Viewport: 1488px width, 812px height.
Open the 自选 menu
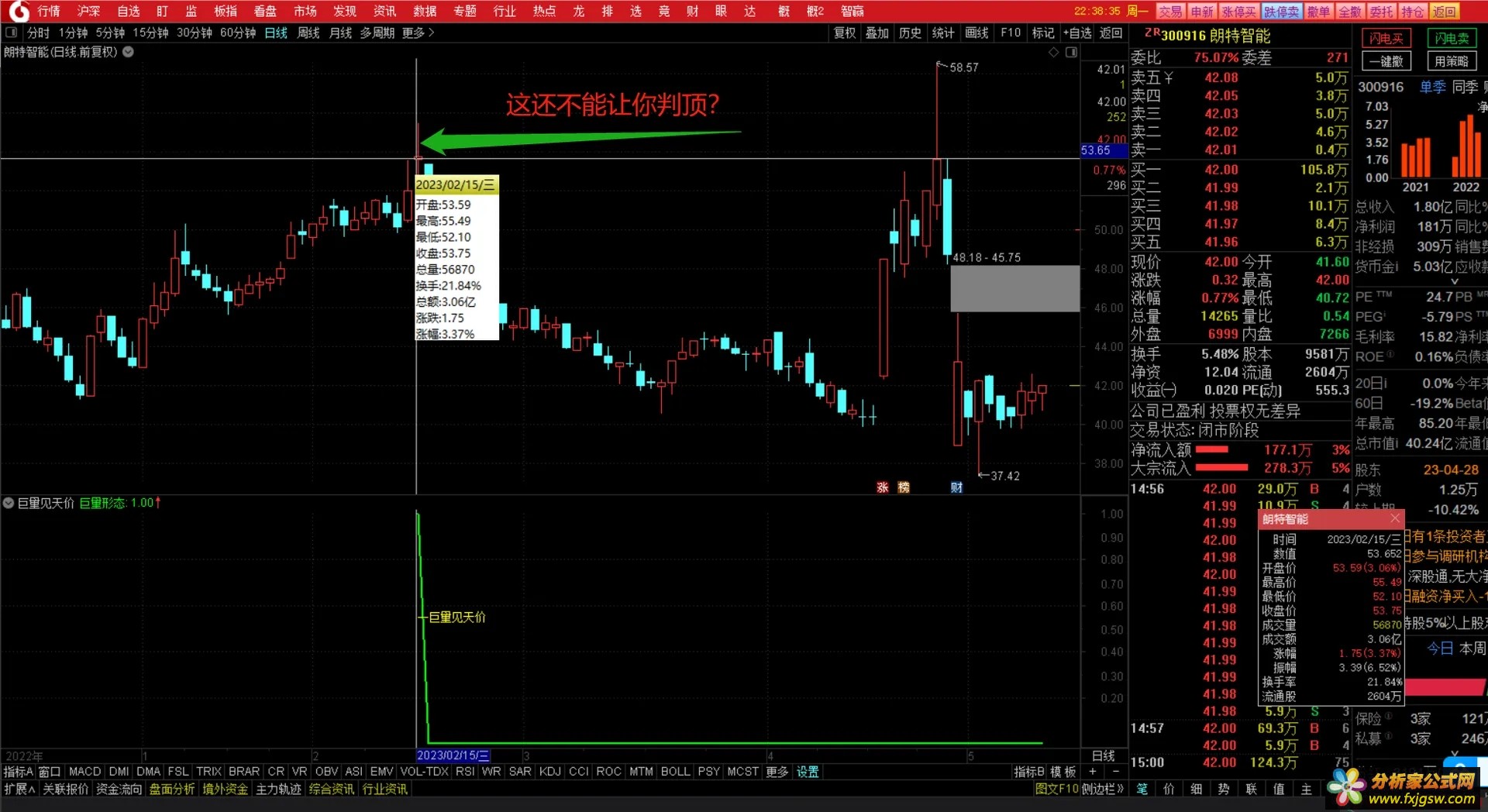[x=129, y=11]
